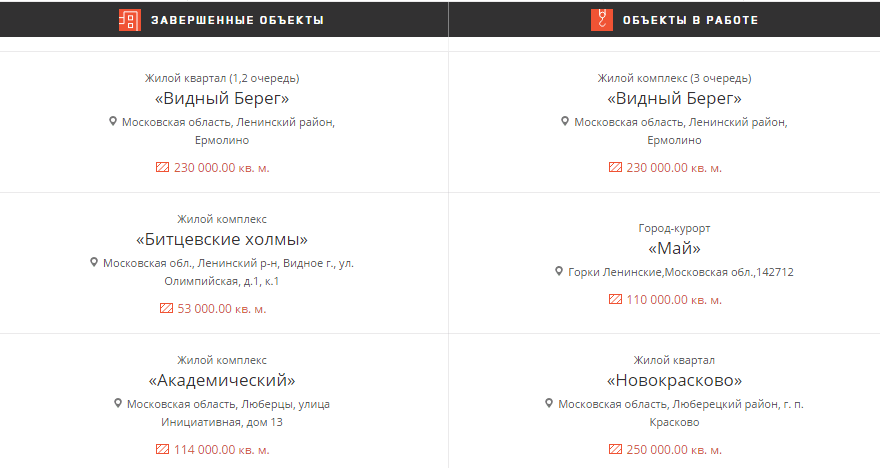The image size is (880, 468).
Task: Click the crane hook icon beside Объекты в работе
Action: click(x=602, y=20)
